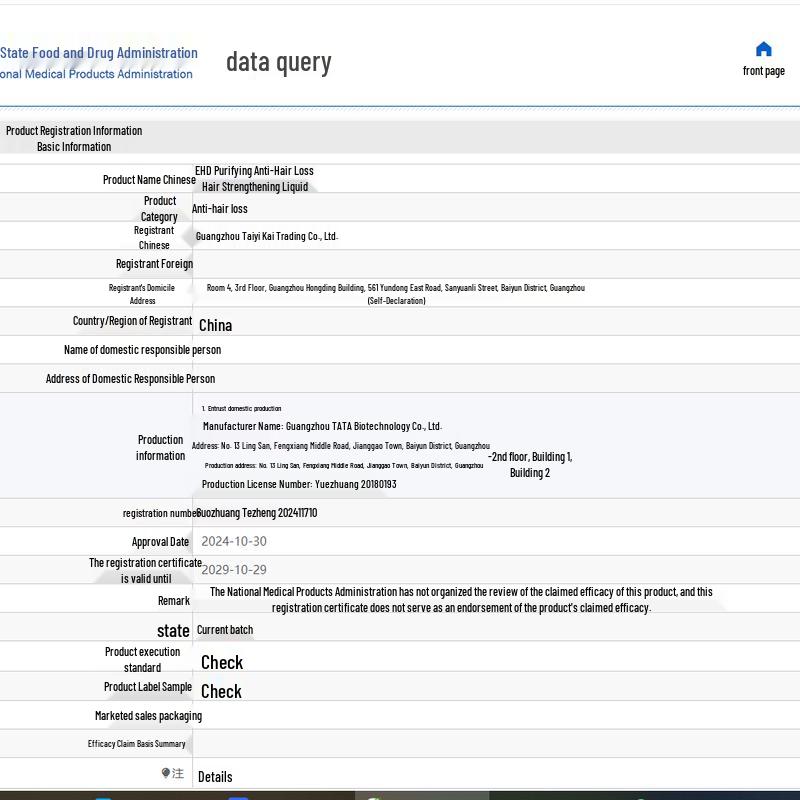Click the approval date 2024-10-30
Image resolution: width=800 pixels, height=800 pixels.
(x=234, y=541)
